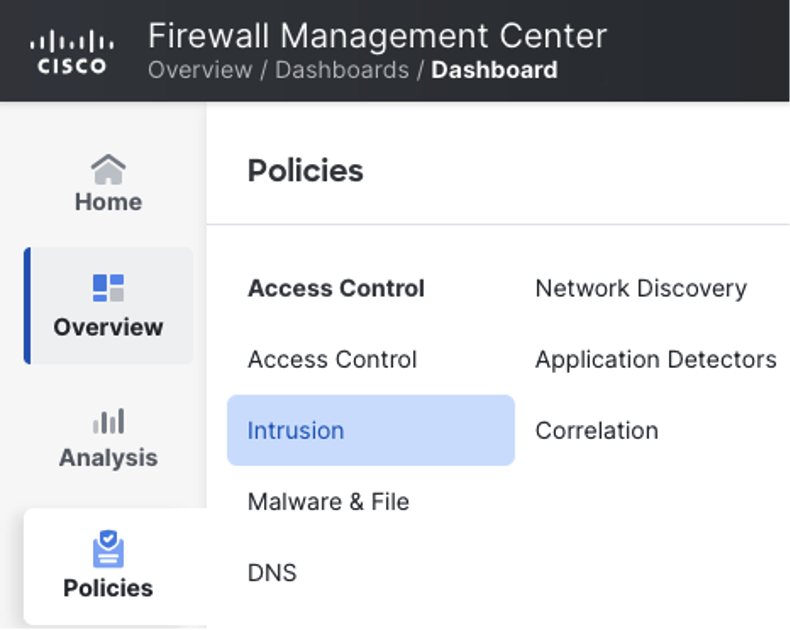Click the Dashboards breadcrumb link
Viewport: 790px width, 630px height.
(x=342, y=70)
